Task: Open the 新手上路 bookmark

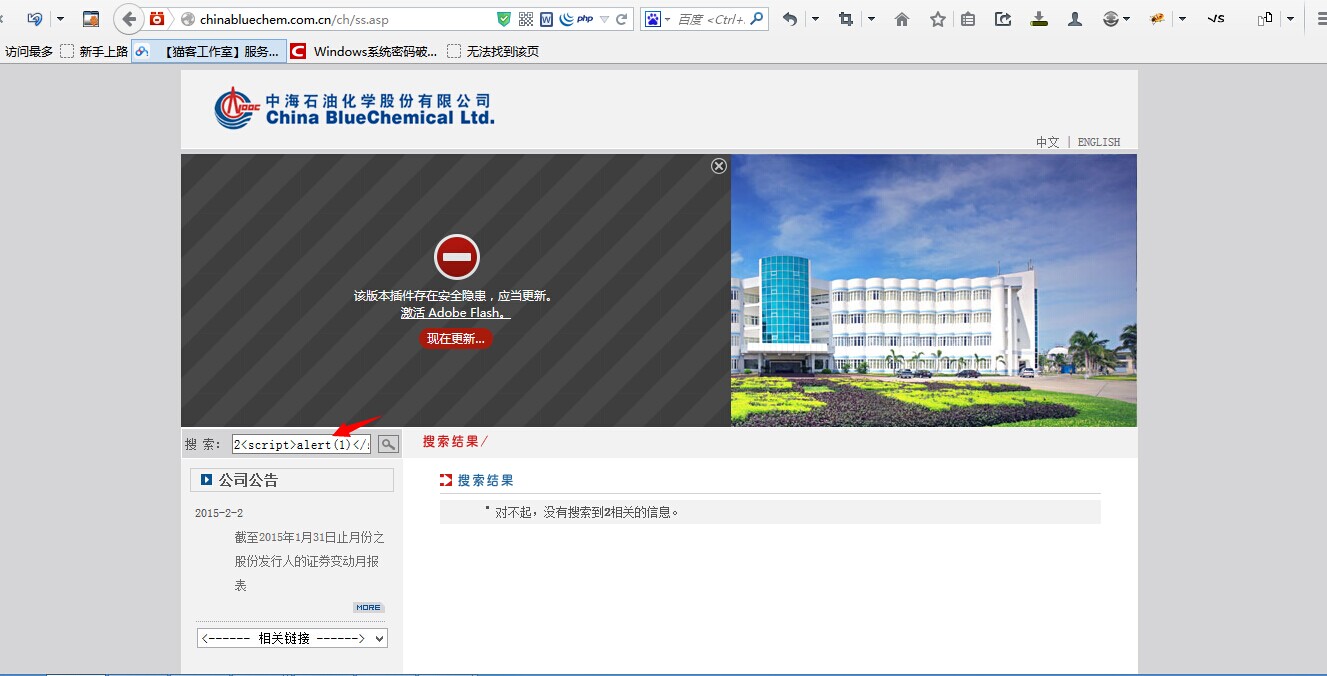Action: [x=94, y=51]
